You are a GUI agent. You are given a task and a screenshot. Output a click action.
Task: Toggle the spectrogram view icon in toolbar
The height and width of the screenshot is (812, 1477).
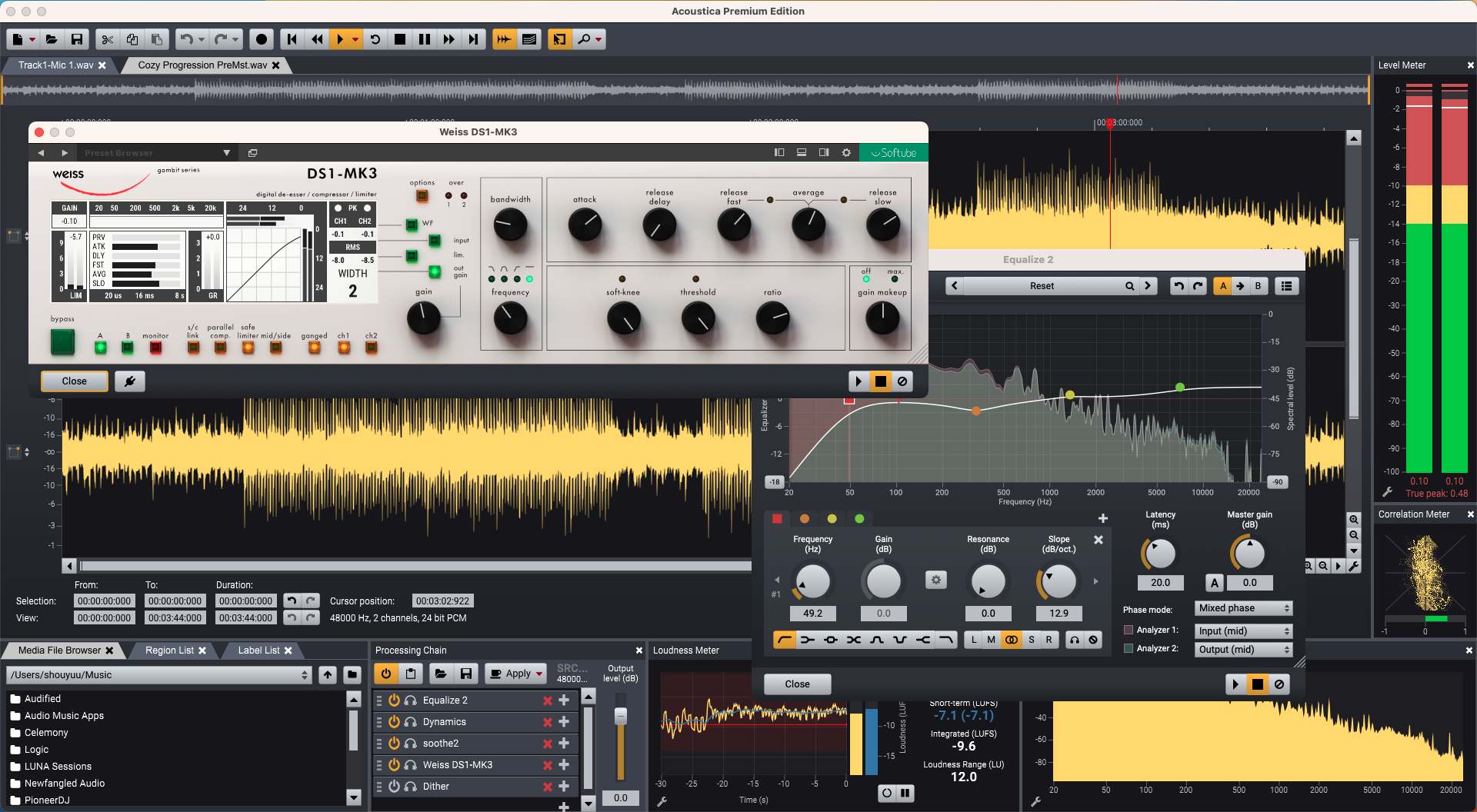point(529,39)
